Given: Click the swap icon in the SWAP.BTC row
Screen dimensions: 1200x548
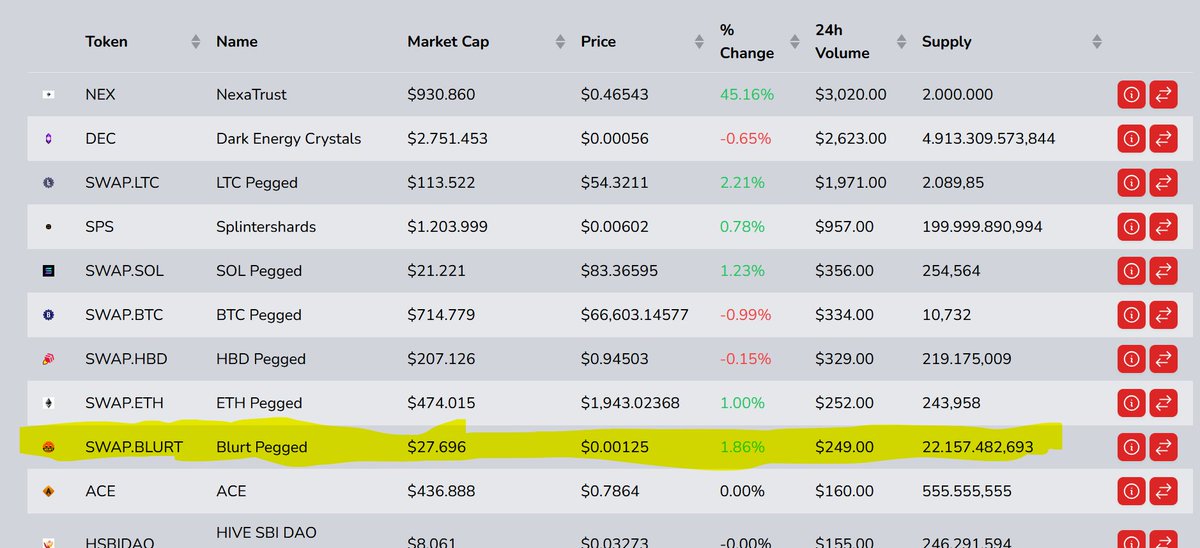Looking at the screenshot, I should tap(1164, 315).
